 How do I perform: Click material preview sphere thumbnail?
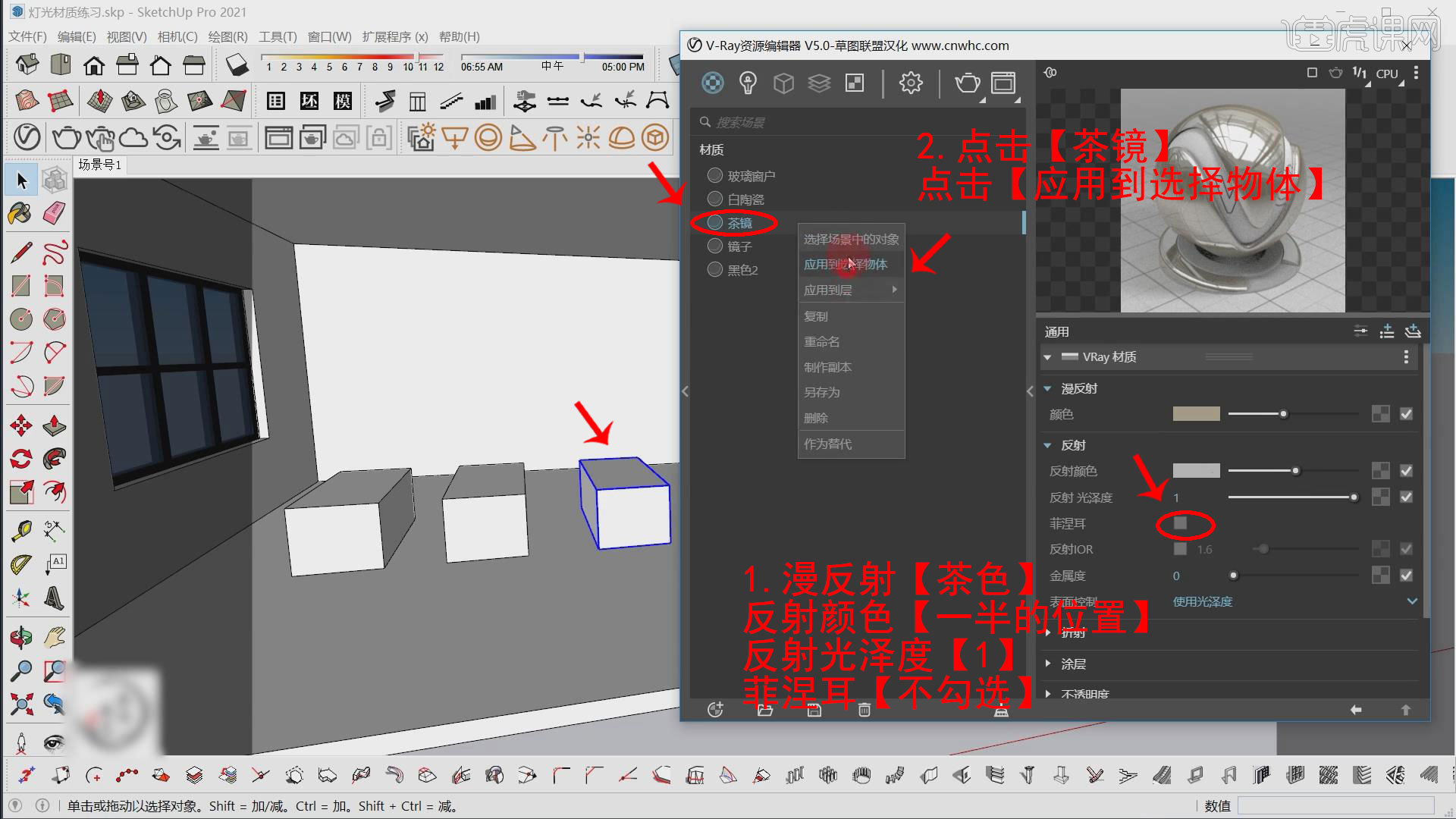tap(1232, 200)
